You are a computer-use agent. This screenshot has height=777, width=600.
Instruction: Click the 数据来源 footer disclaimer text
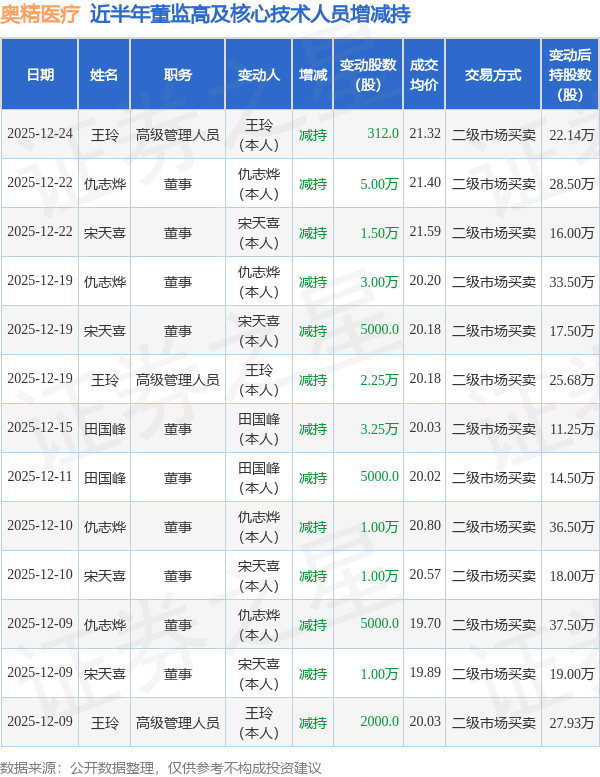pyautogui.click(x=162, y=767)
